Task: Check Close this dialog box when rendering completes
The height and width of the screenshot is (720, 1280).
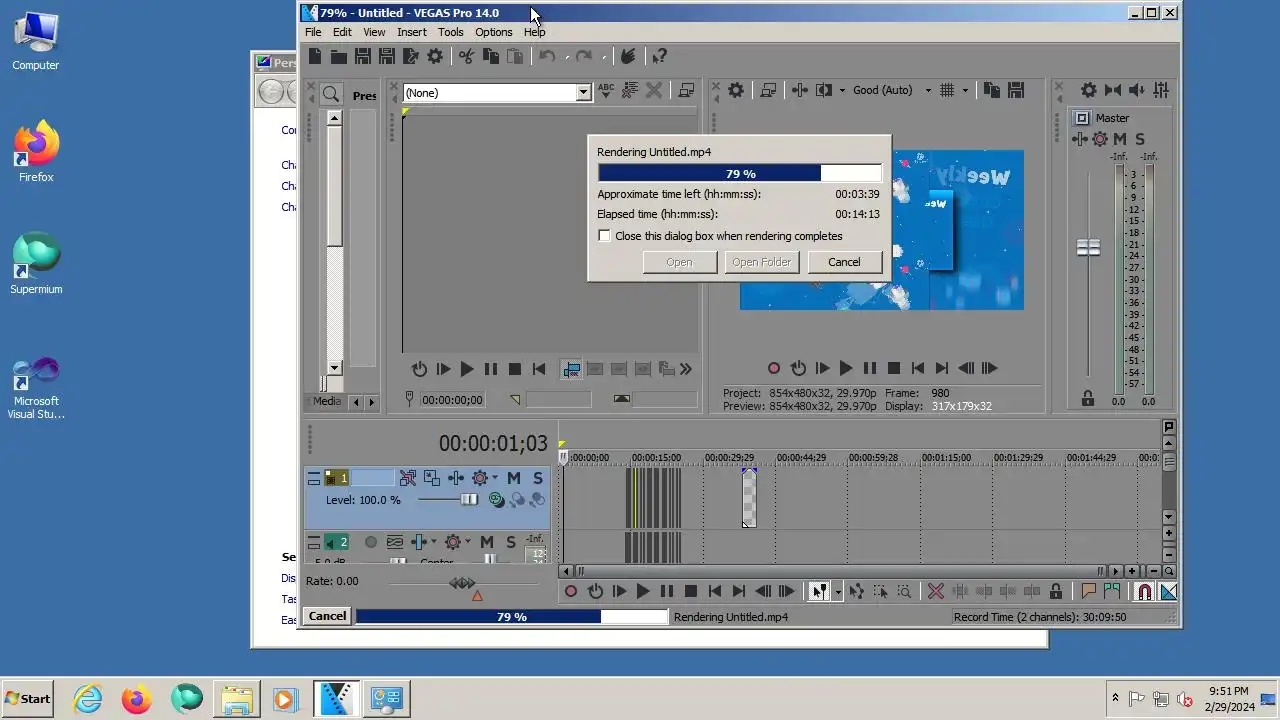Action: tap(604, 236)
